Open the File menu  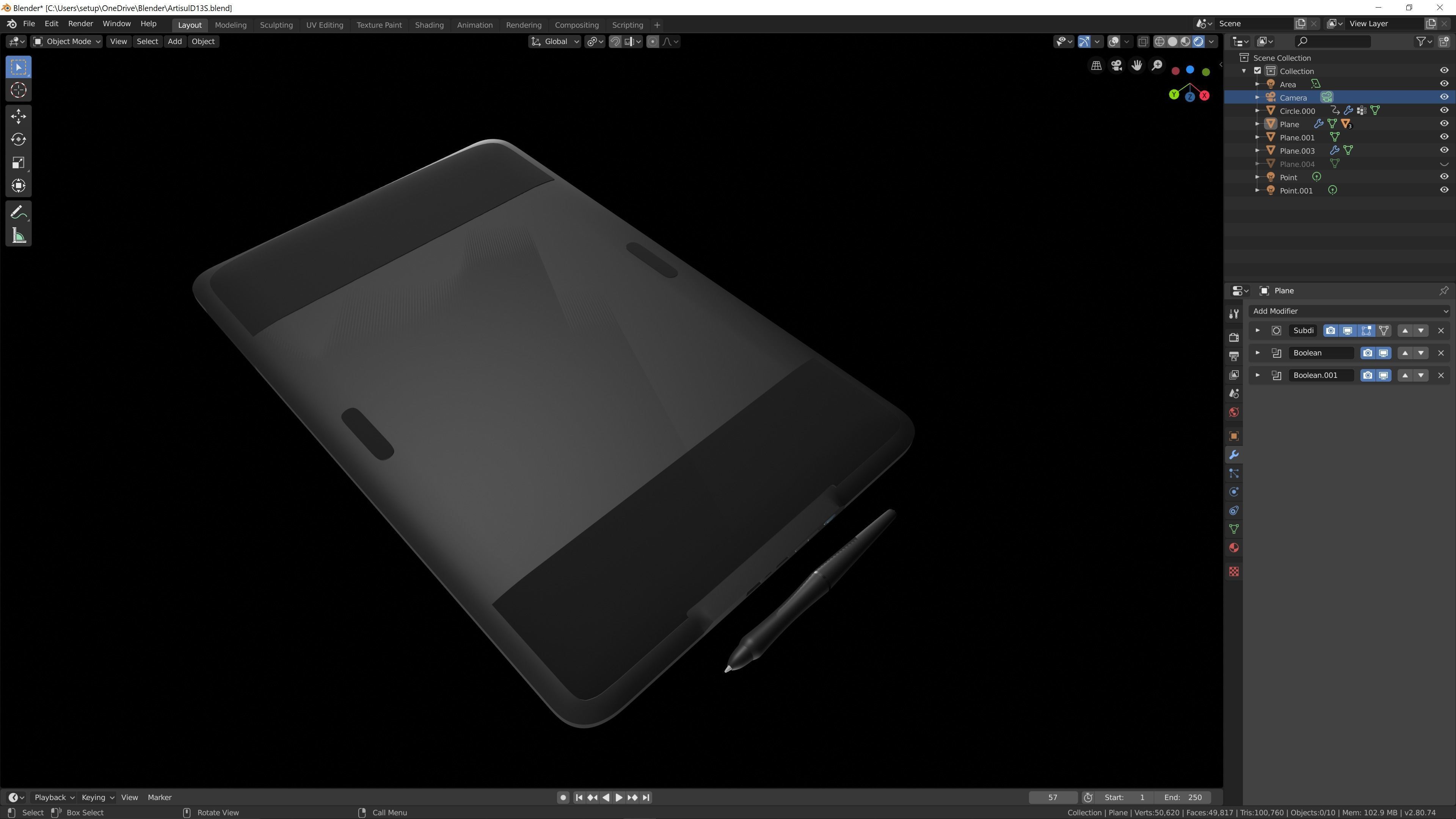click(x=29, y=24)
